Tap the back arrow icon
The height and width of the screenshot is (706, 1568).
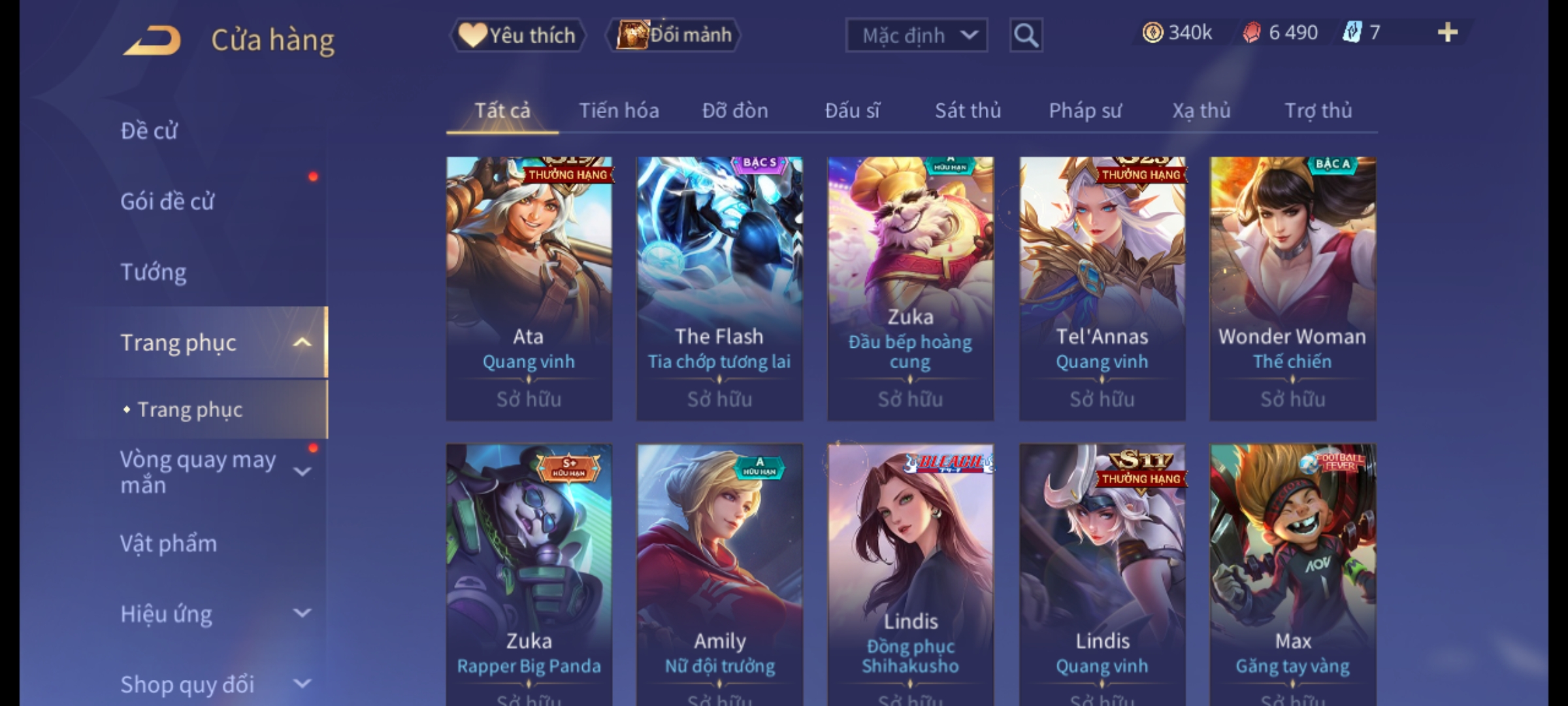tap(152, 41)
